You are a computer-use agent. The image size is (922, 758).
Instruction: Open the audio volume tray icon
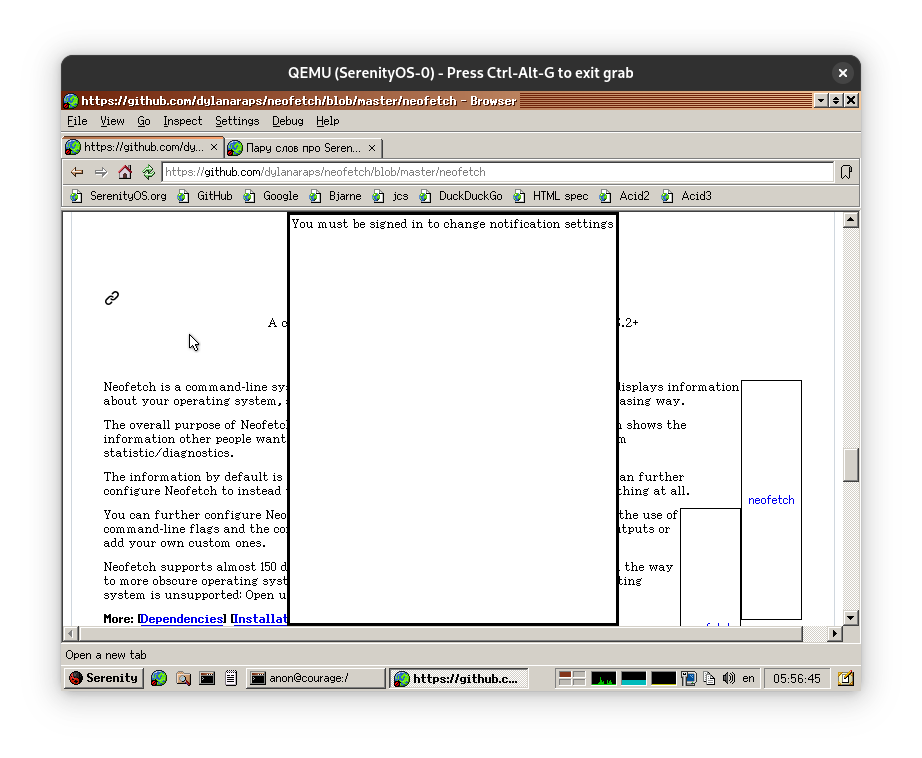coord(729,678)
